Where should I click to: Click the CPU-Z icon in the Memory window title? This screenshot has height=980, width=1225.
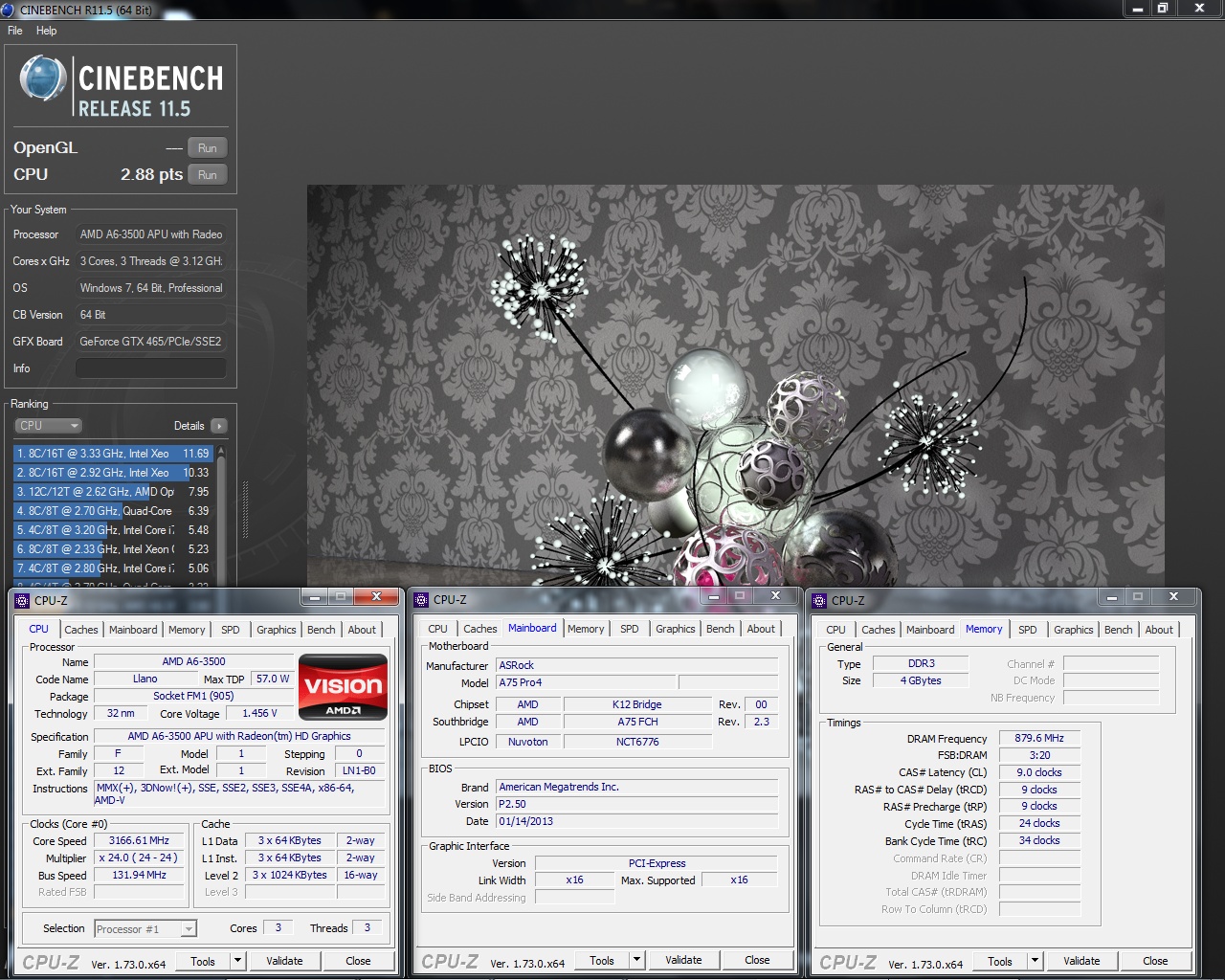pyautogui.click(x=819, y=601)
